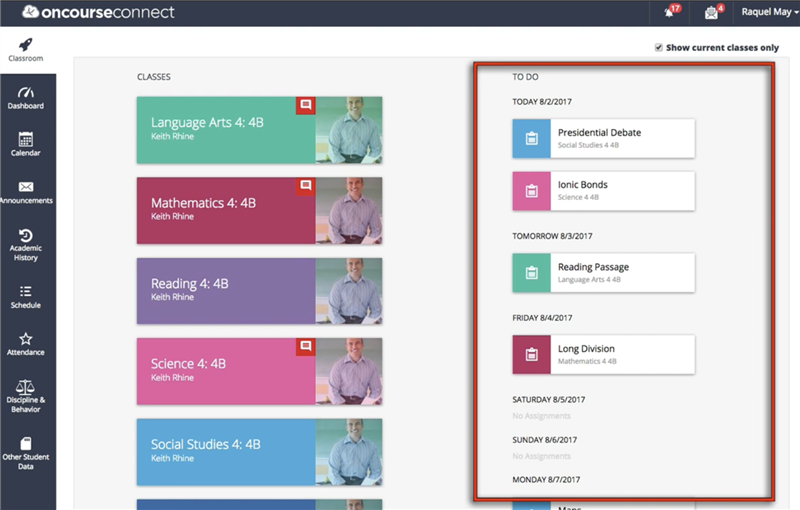Screen dimensions: 800x510
Task: Click the CLASSES section heading
Action: (x=154, y=77)
